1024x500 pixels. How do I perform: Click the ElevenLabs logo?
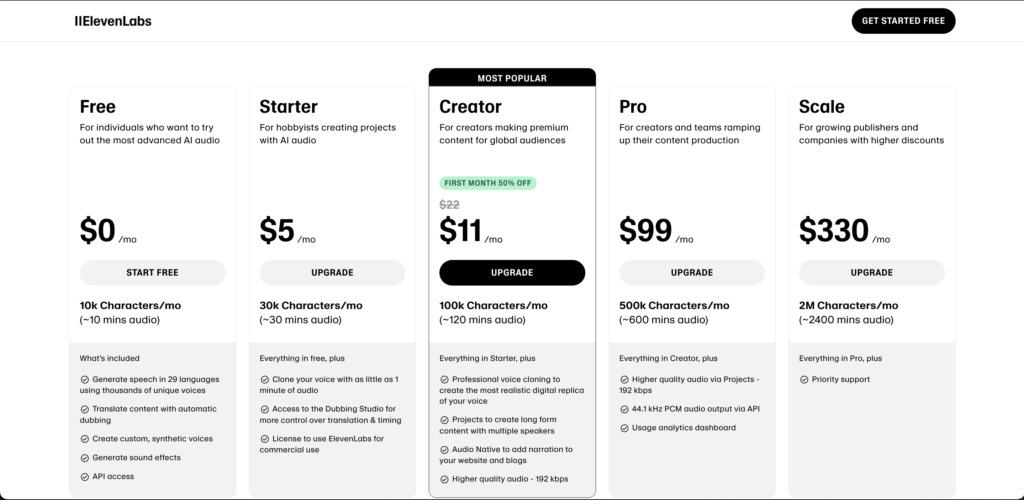pos(113,21)
